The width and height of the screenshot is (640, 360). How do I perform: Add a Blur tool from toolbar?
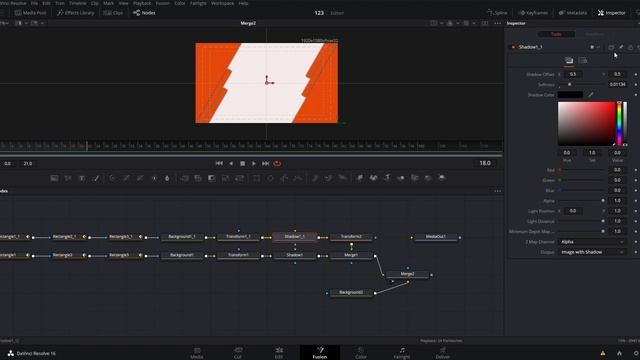tap(167, 178)
